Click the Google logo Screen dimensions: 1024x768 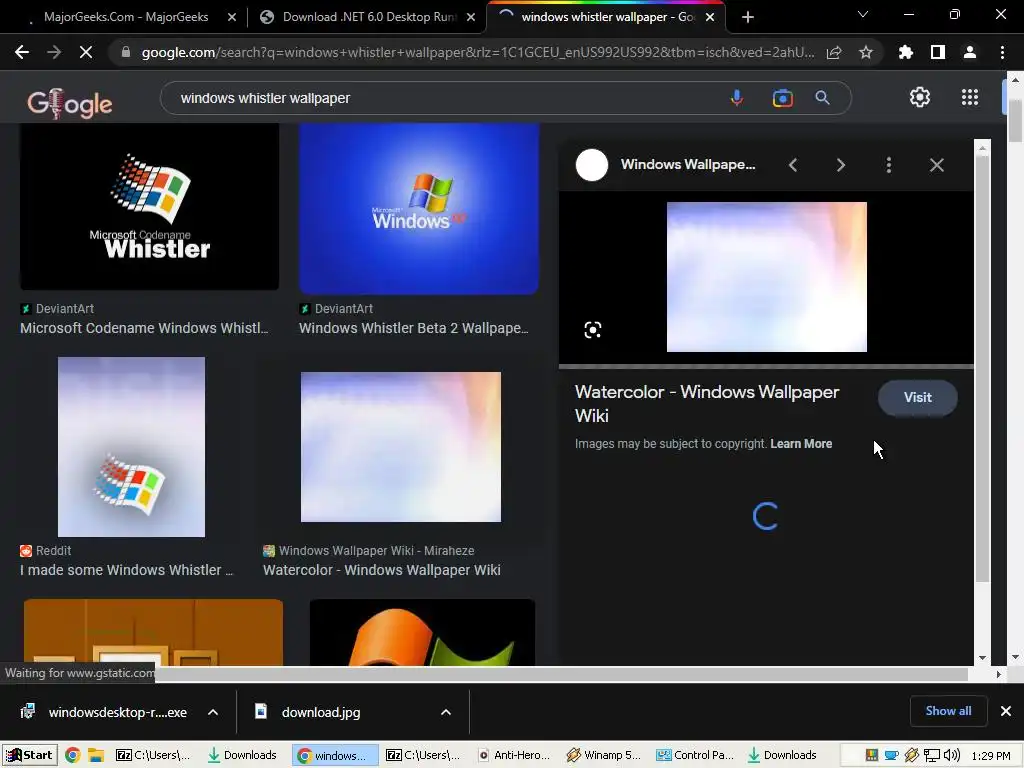tap(69, 103)
